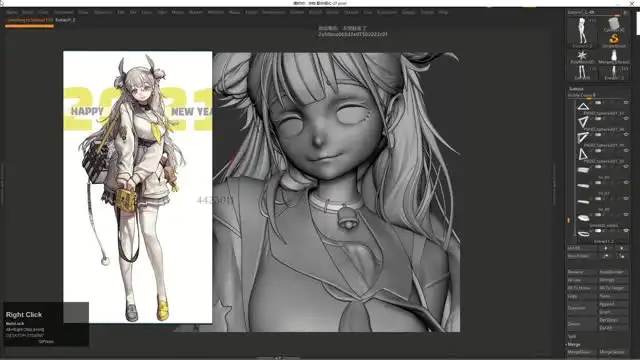Expand the Split section
Viewport: 640px width, 360px height.
click(572, 336)
